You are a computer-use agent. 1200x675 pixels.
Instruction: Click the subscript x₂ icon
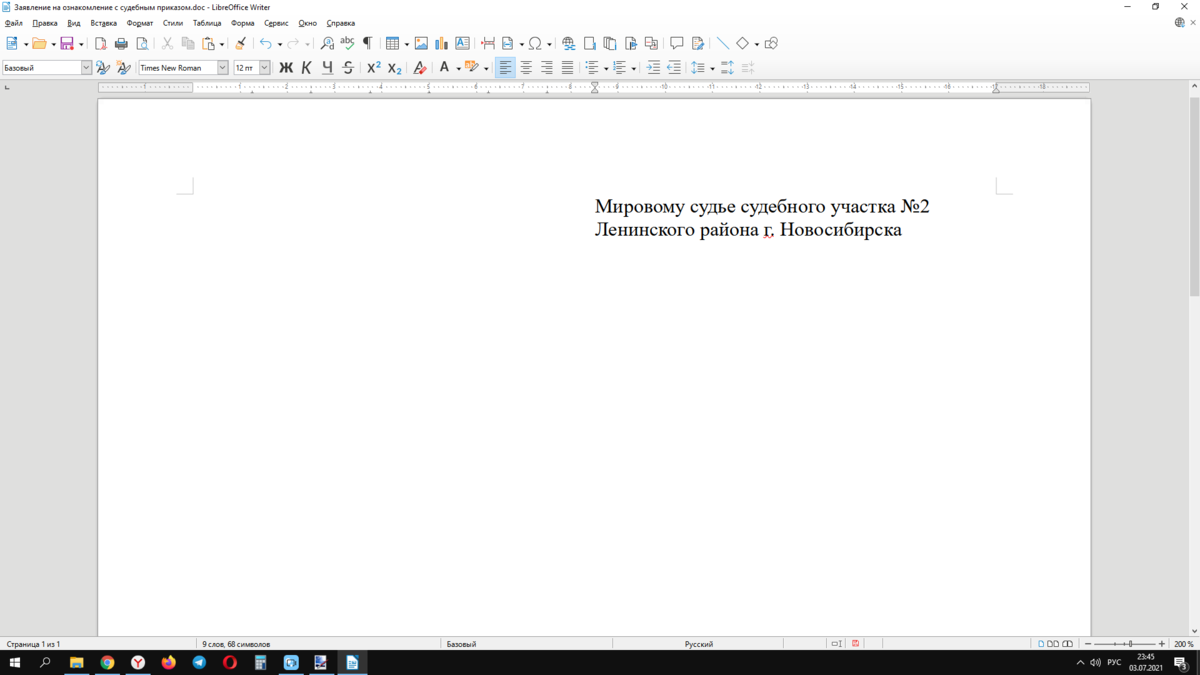pyautogui.click(x=394, y=67)
